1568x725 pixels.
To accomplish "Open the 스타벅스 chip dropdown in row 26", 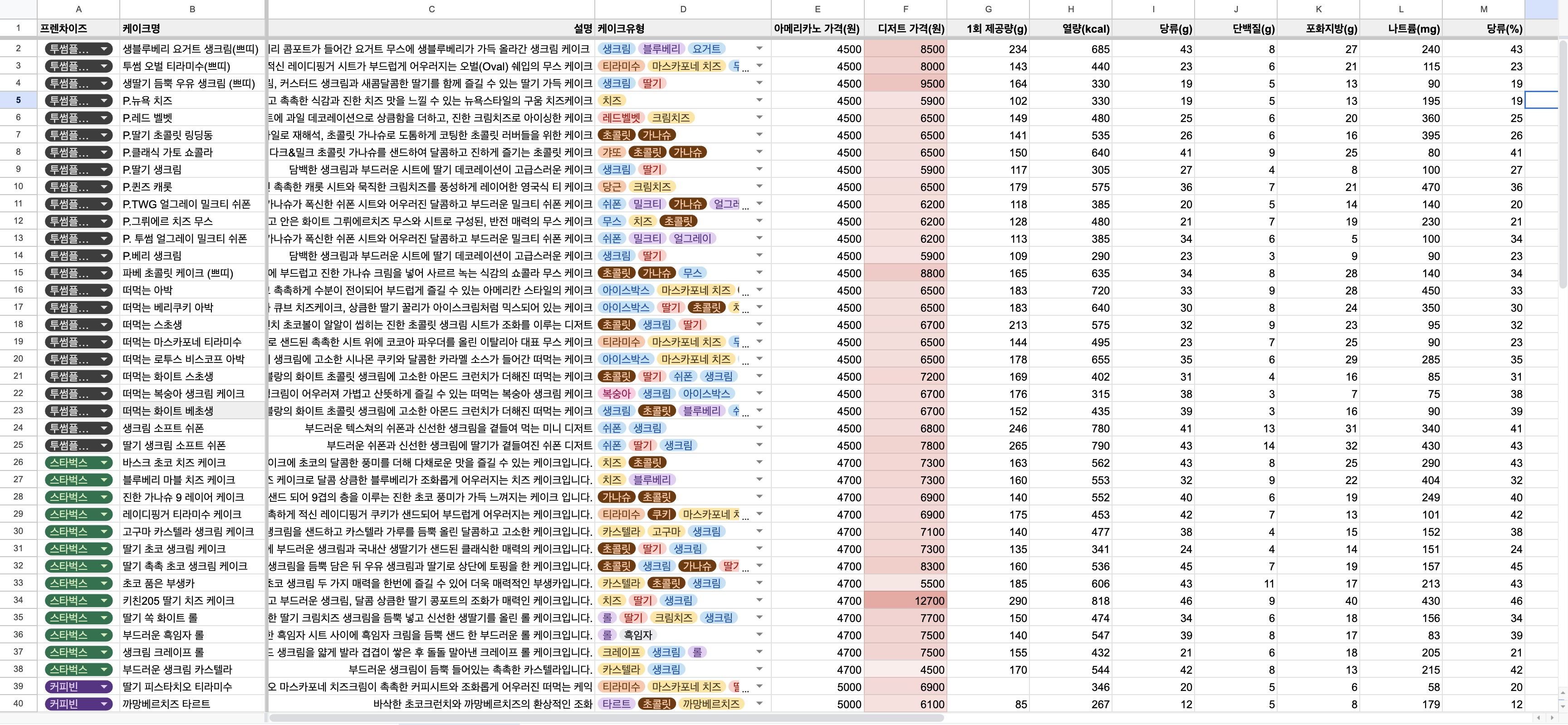I will click(104, 463).
